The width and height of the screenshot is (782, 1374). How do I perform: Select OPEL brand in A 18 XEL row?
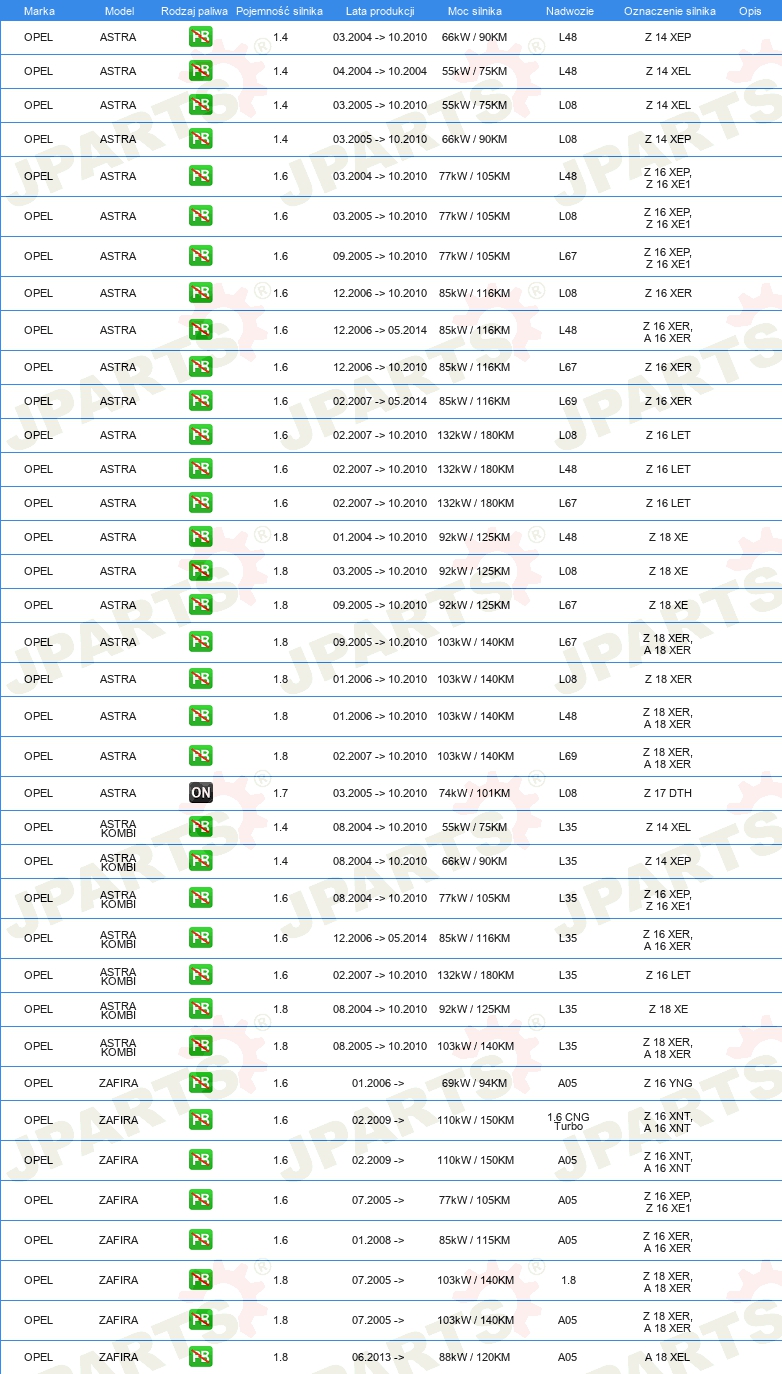point(38,1357)
